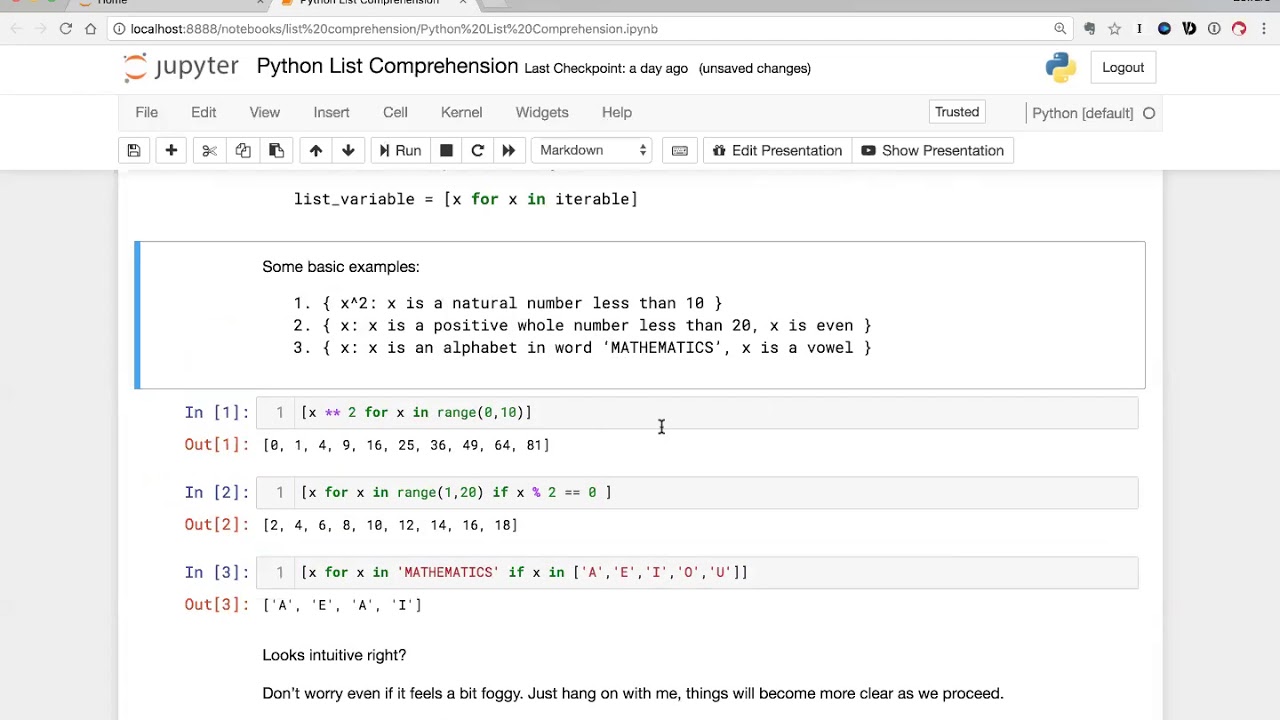1280x720 pixels.
Task: Interrupt the kernel with the stop icon
Action: coord(446,150)
